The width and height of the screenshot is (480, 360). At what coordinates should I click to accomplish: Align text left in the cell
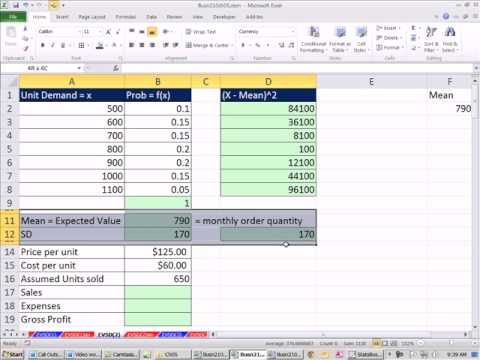pos(132,45)
